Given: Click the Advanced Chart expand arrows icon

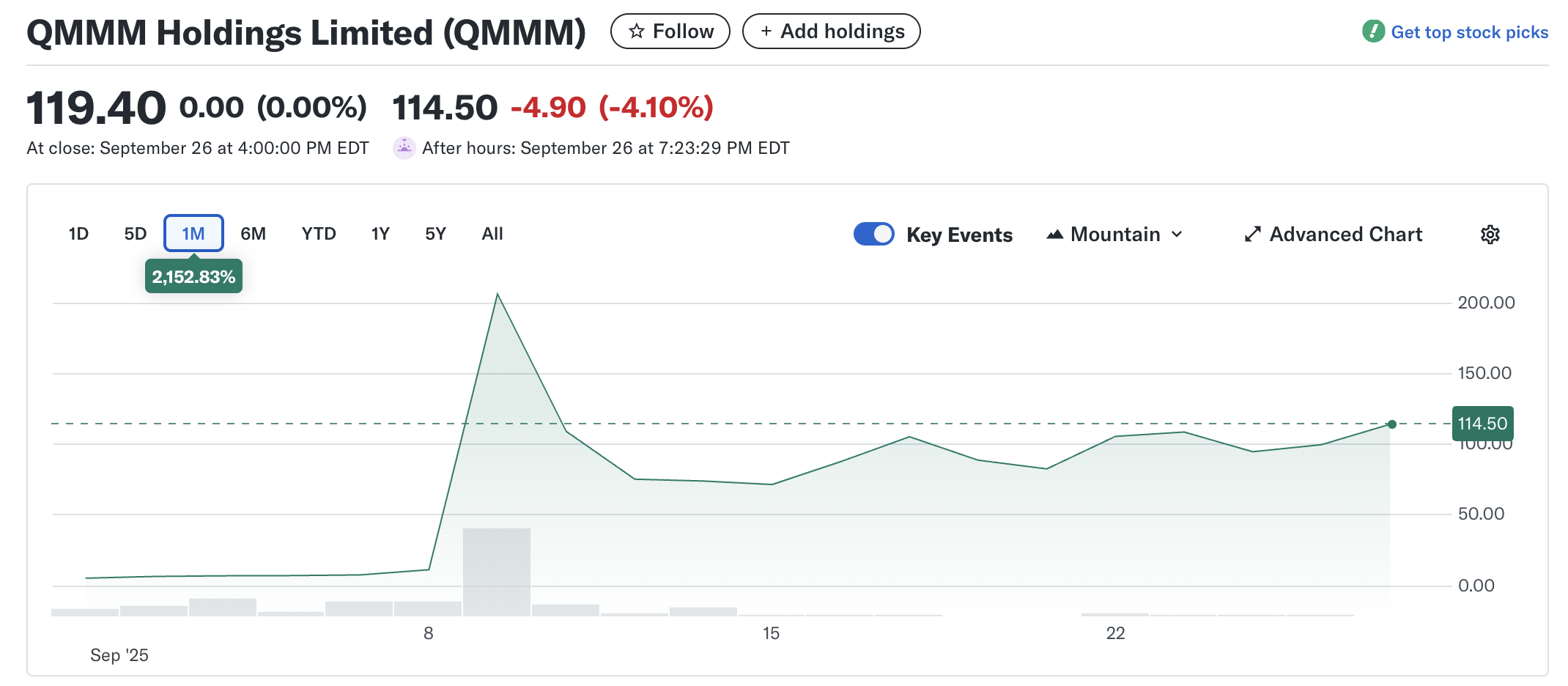Looking at the screenshot, I should 1252,235.
